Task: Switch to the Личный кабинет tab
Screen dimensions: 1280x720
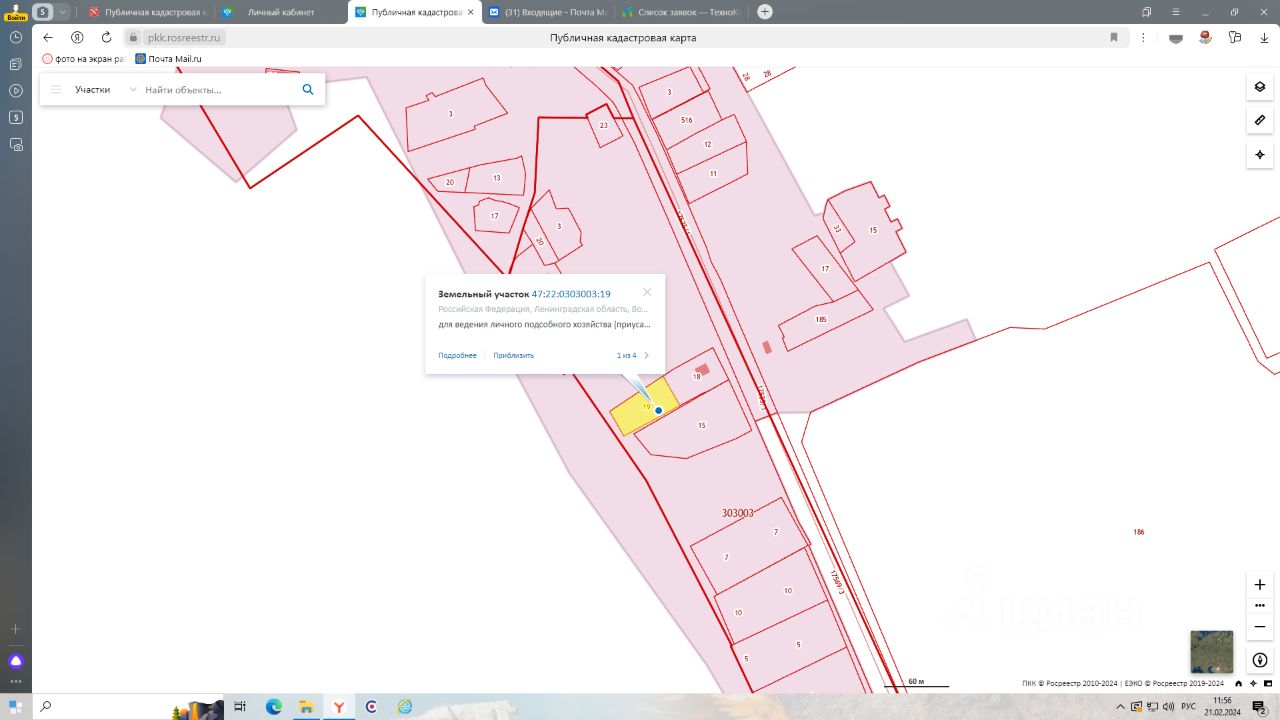Action: 280,12
